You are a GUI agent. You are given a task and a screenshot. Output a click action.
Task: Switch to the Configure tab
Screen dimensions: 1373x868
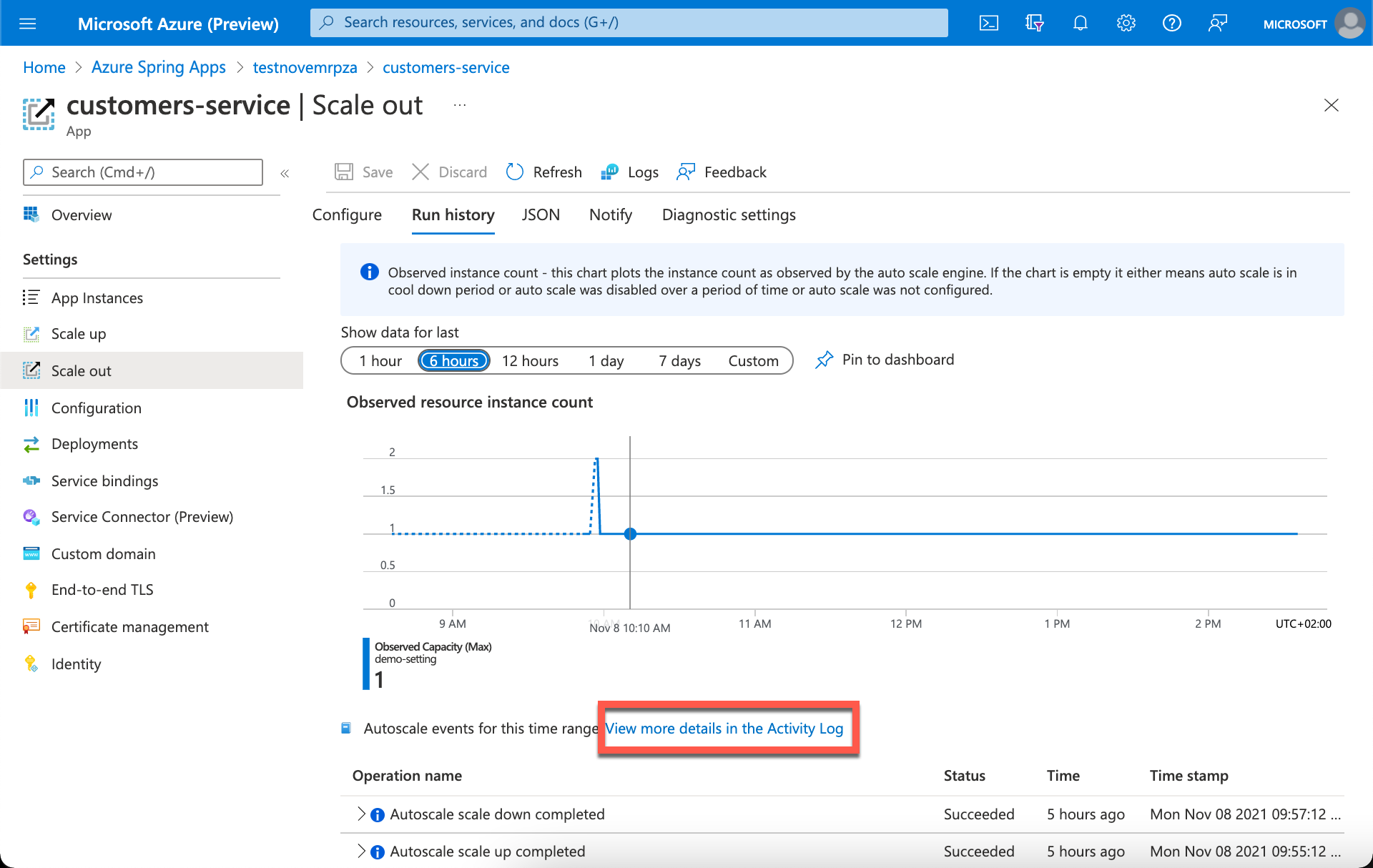coord(347,214)
